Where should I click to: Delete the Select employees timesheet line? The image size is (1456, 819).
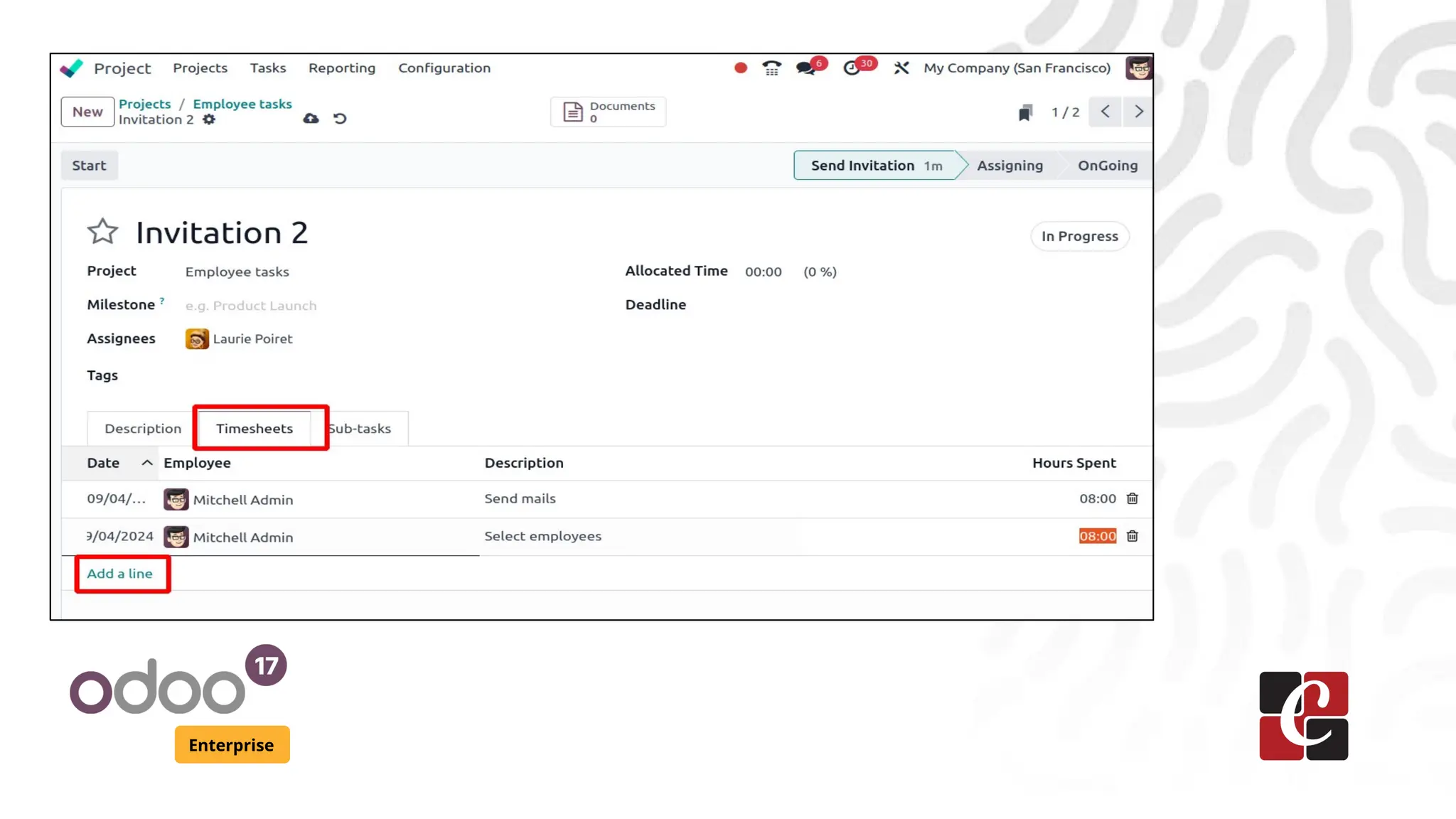point(1132,536)
